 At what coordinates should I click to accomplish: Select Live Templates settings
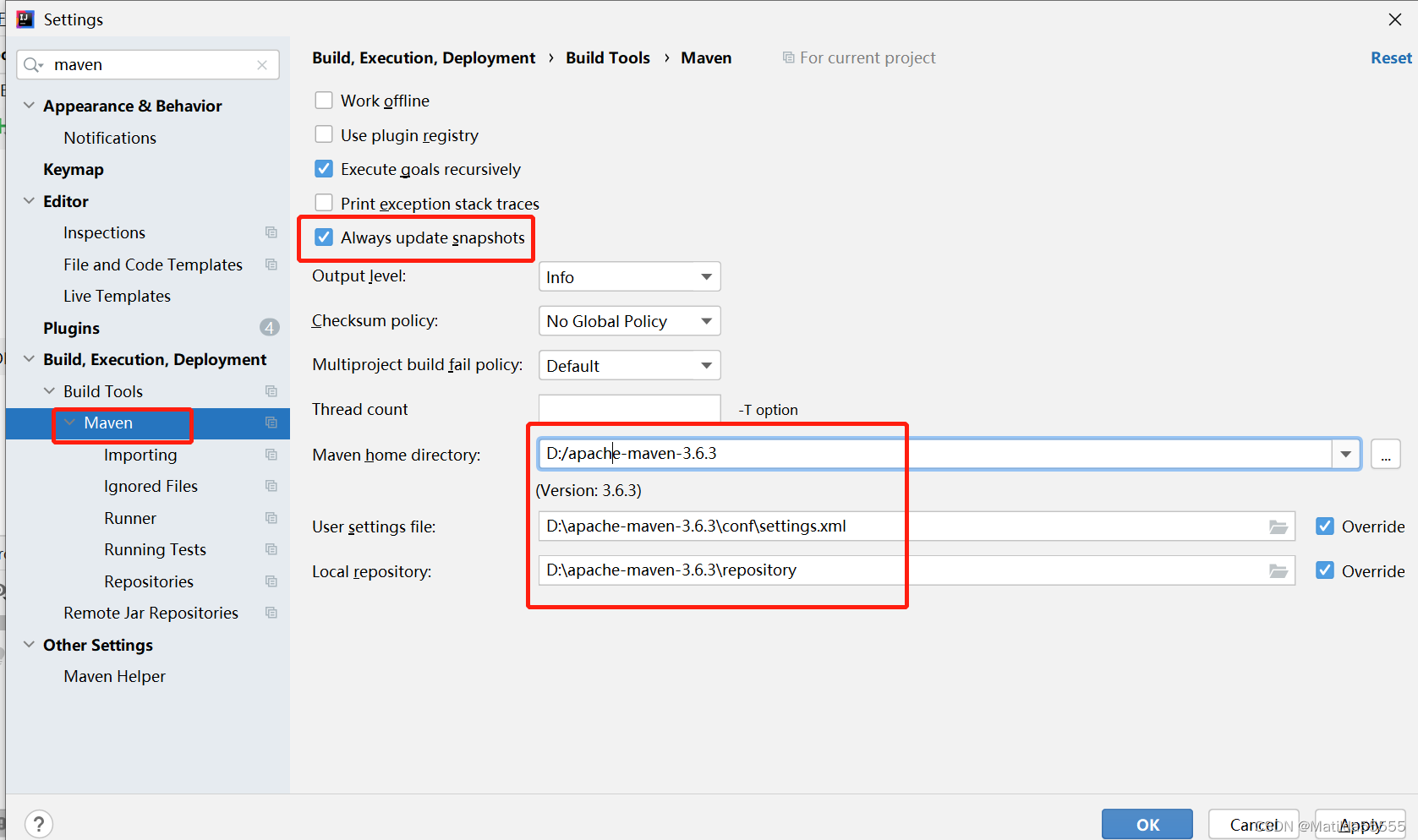(x=117, y=296)
